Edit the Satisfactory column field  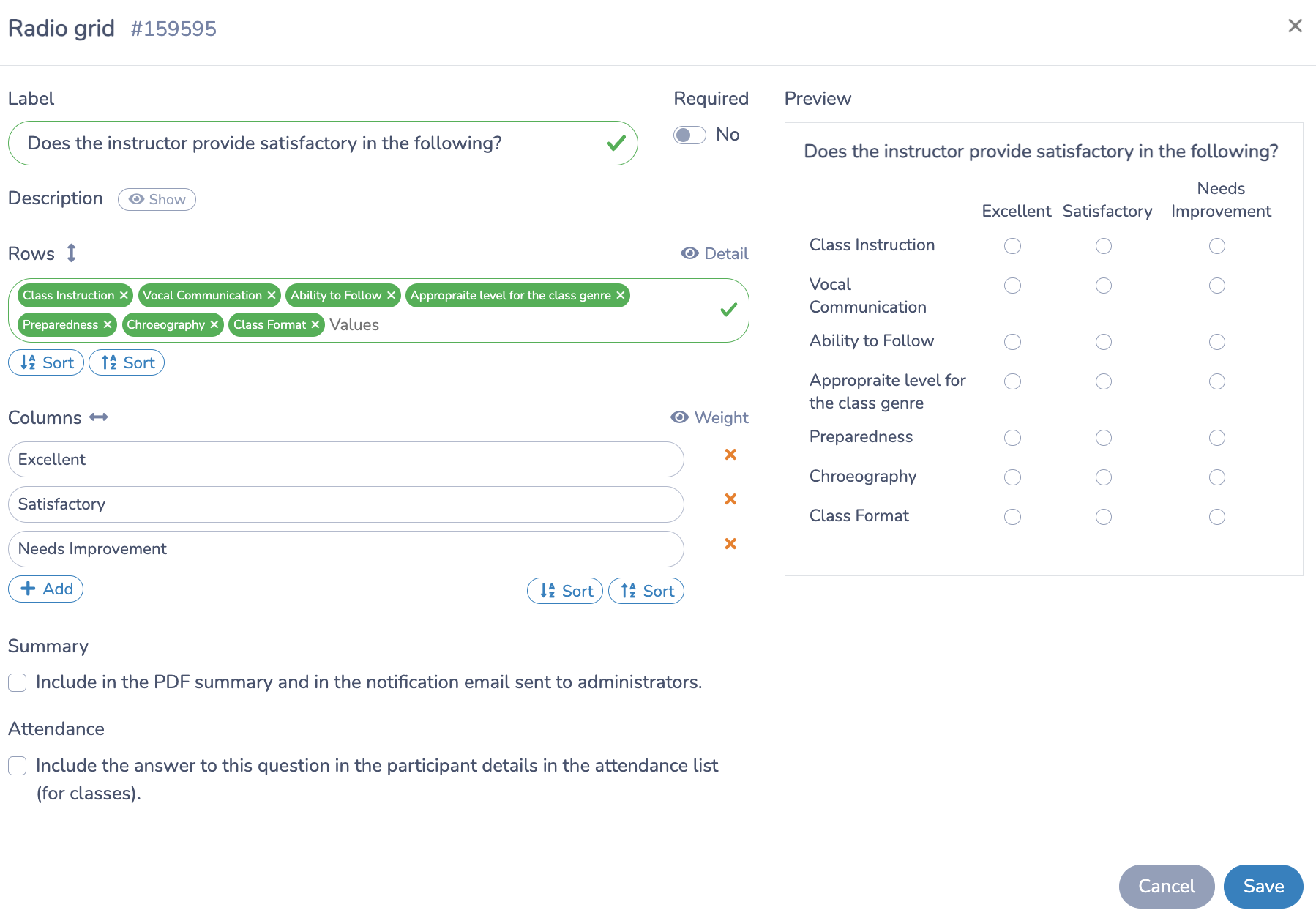[346, 504]
